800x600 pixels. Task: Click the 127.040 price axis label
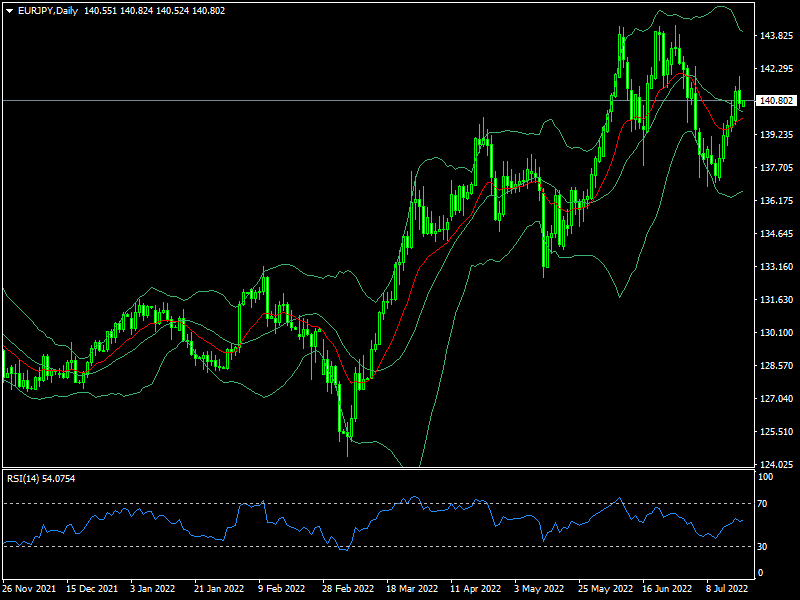pyautogui.click(x=777, y=398)
